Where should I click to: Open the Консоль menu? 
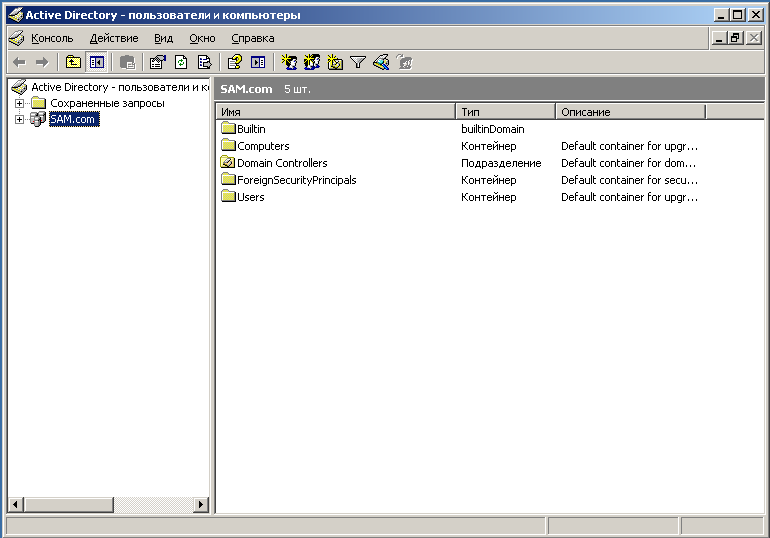pyautogui.click(x=52, y=38)
